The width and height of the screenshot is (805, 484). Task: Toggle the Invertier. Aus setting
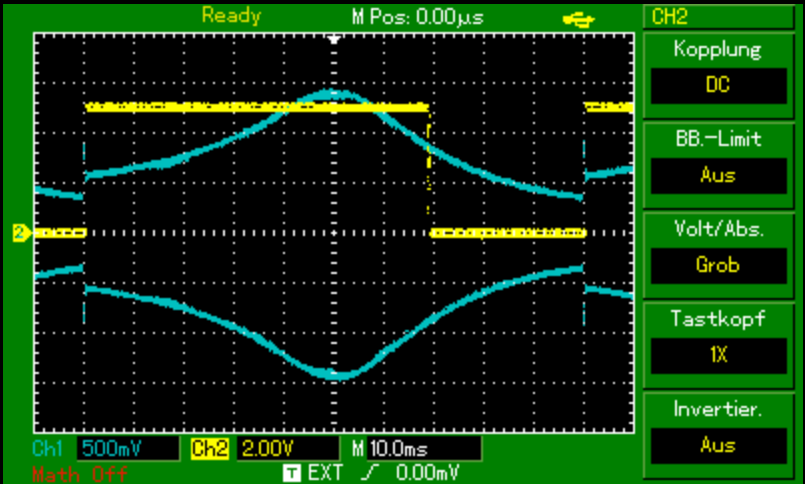tap(717, 445)
